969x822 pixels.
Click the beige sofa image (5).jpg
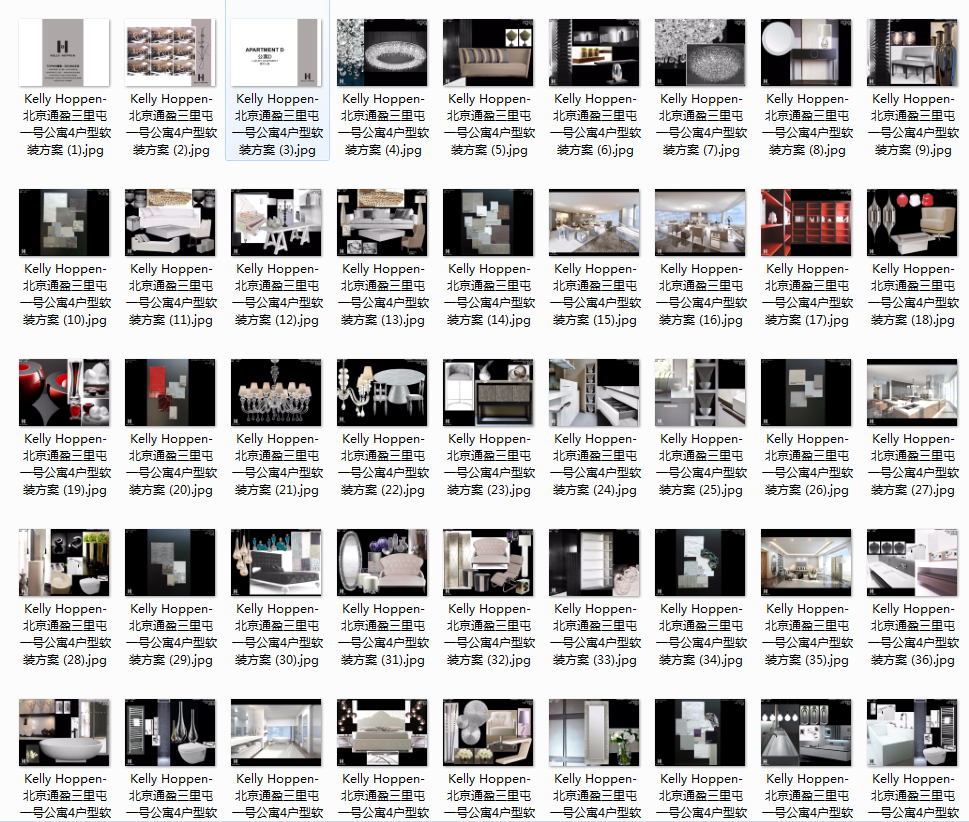488,53
